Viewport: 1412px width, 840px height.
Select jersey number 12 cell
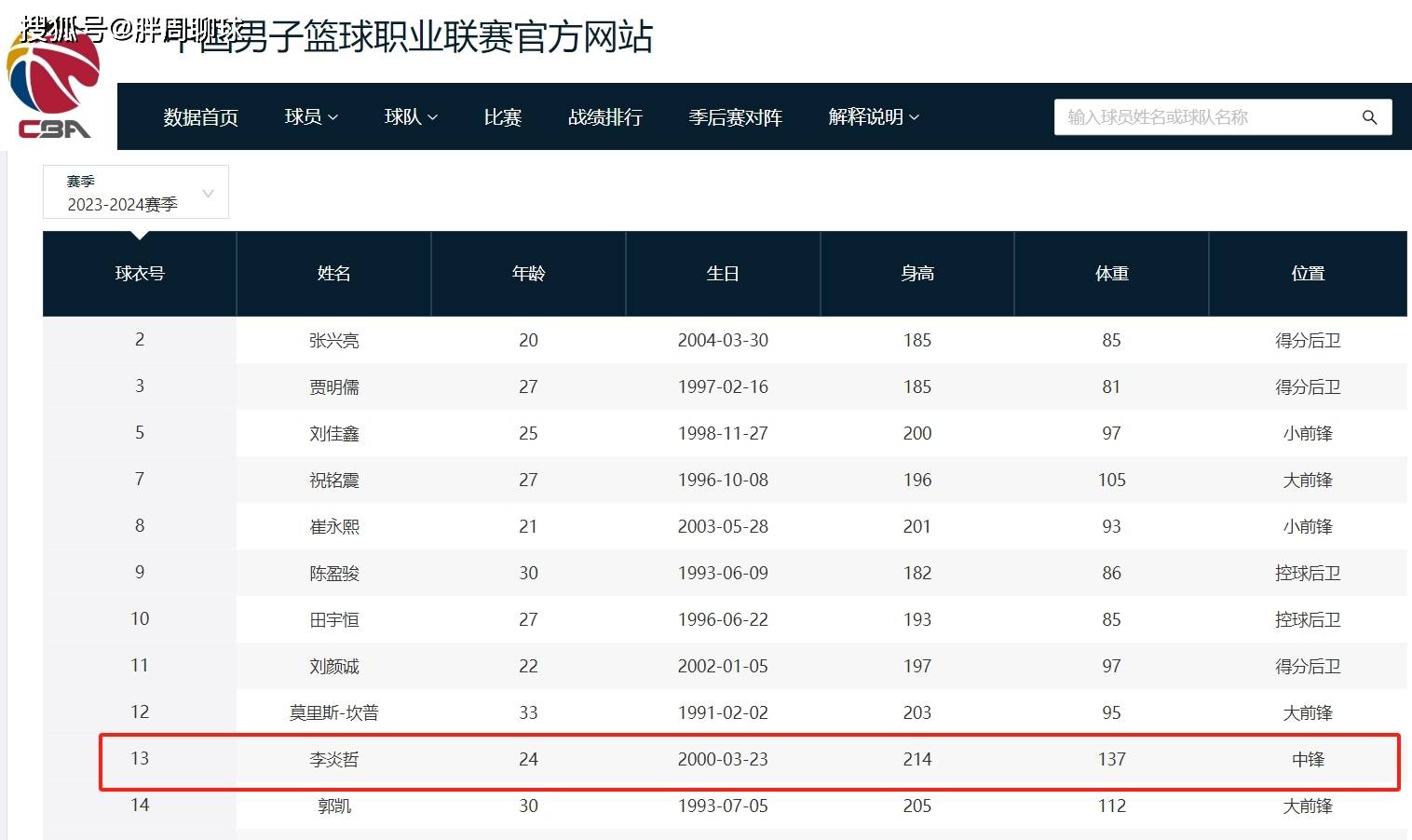coord(140,712)
